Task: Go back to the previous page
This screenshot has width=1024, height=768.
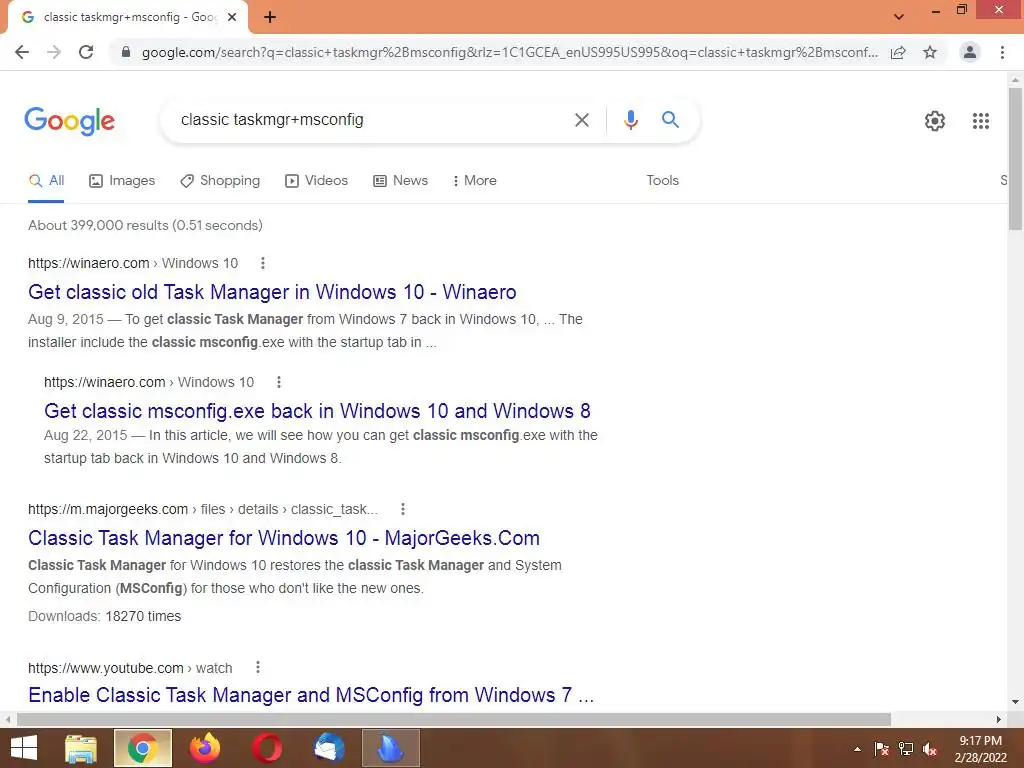Action: click(22, 52)
